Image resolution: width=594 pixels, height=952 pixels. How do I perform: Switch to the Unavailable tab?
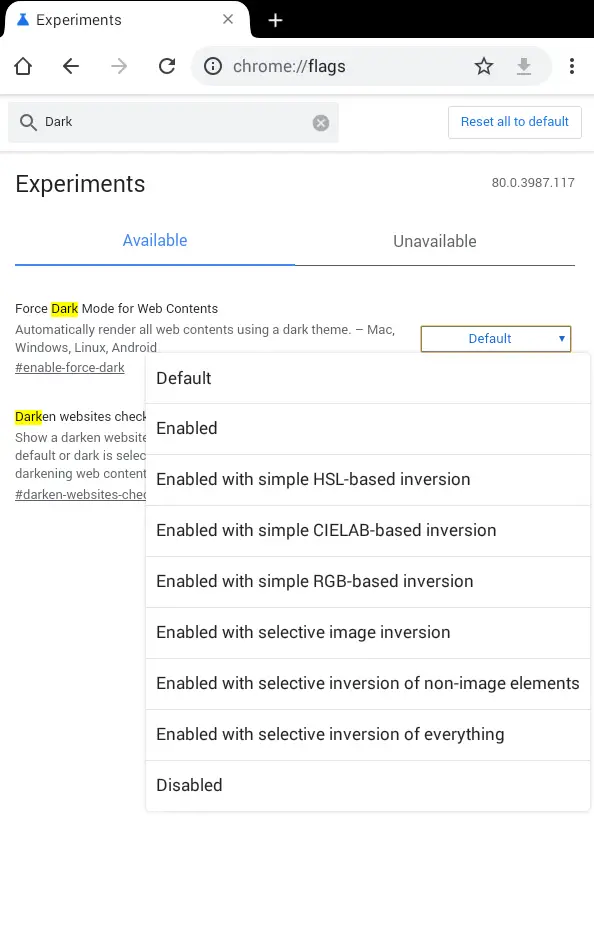435,241
